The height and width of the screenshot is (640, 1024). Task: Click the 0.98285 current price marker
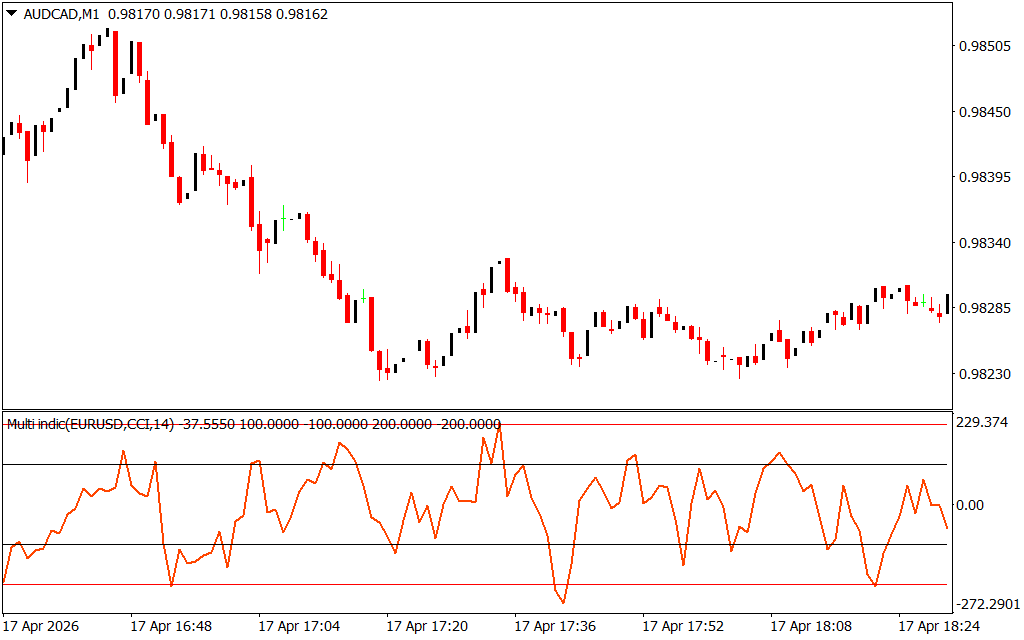tap(984, 308)
